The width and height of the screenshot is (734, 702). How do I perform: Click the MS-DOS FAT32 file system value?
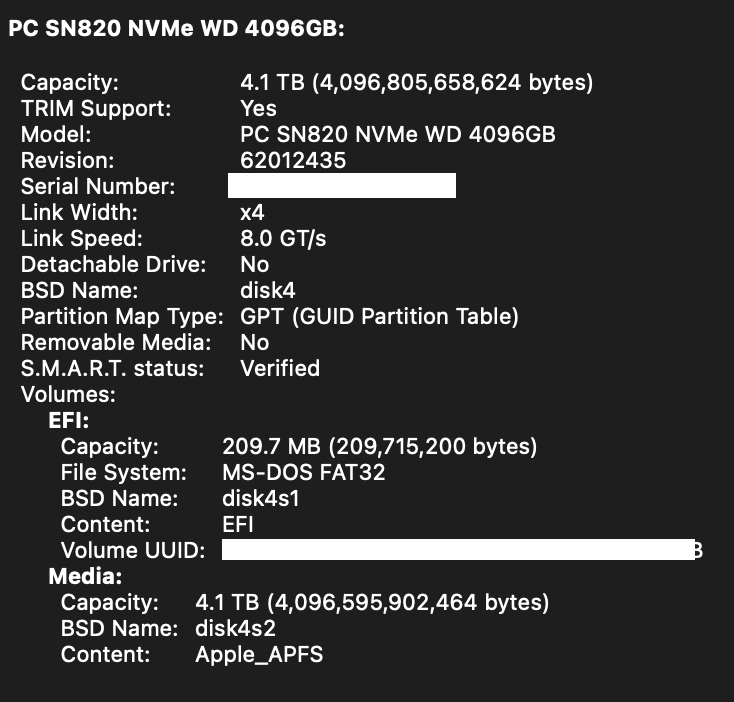[x=304, y=473]
